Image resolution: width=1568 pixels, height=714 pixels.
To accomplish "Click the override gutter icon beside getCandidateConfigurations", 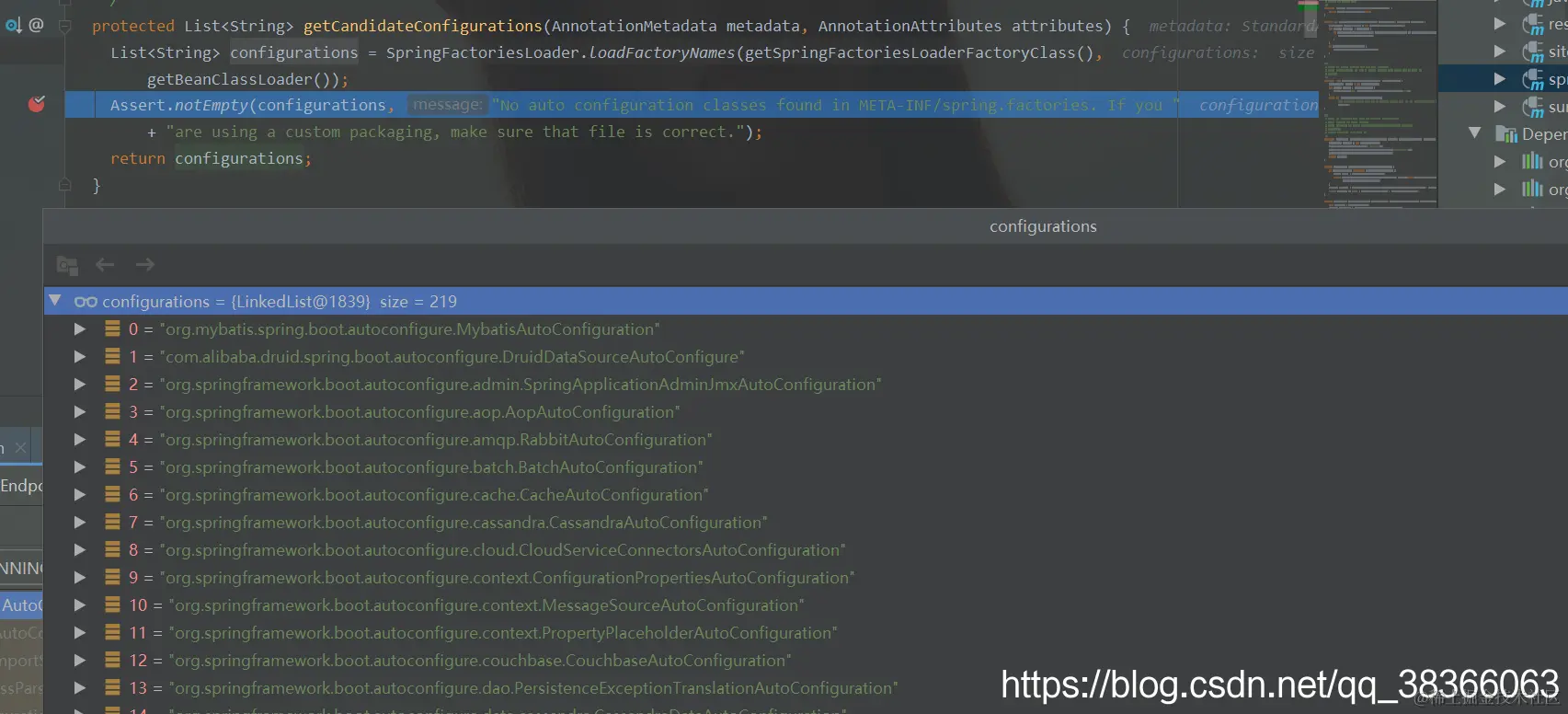I will click(x=13, y=25).
